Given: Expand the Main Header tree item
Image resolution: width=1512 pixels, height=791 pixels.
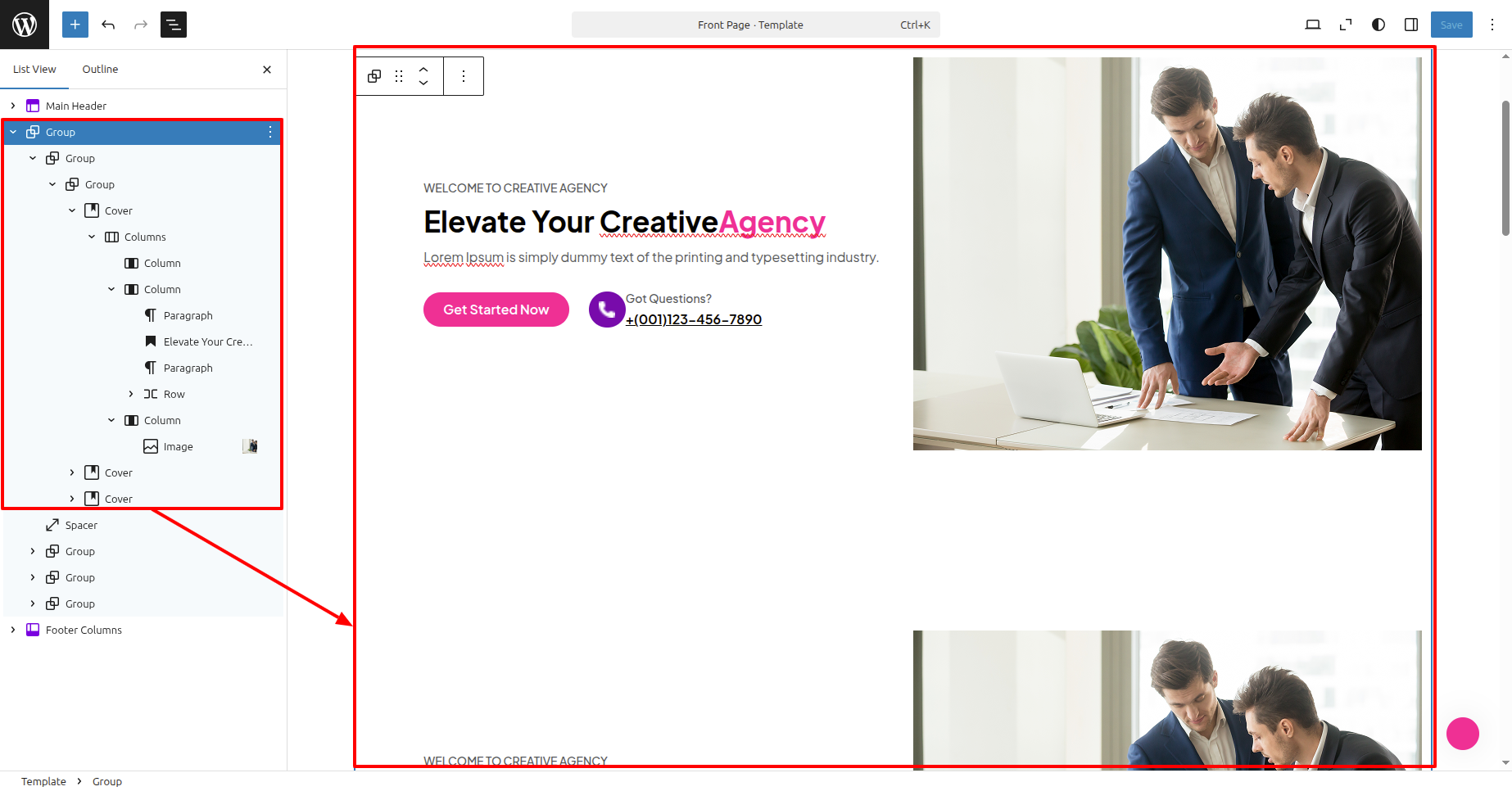Looking at the screenshot, I should click(13, 106).
